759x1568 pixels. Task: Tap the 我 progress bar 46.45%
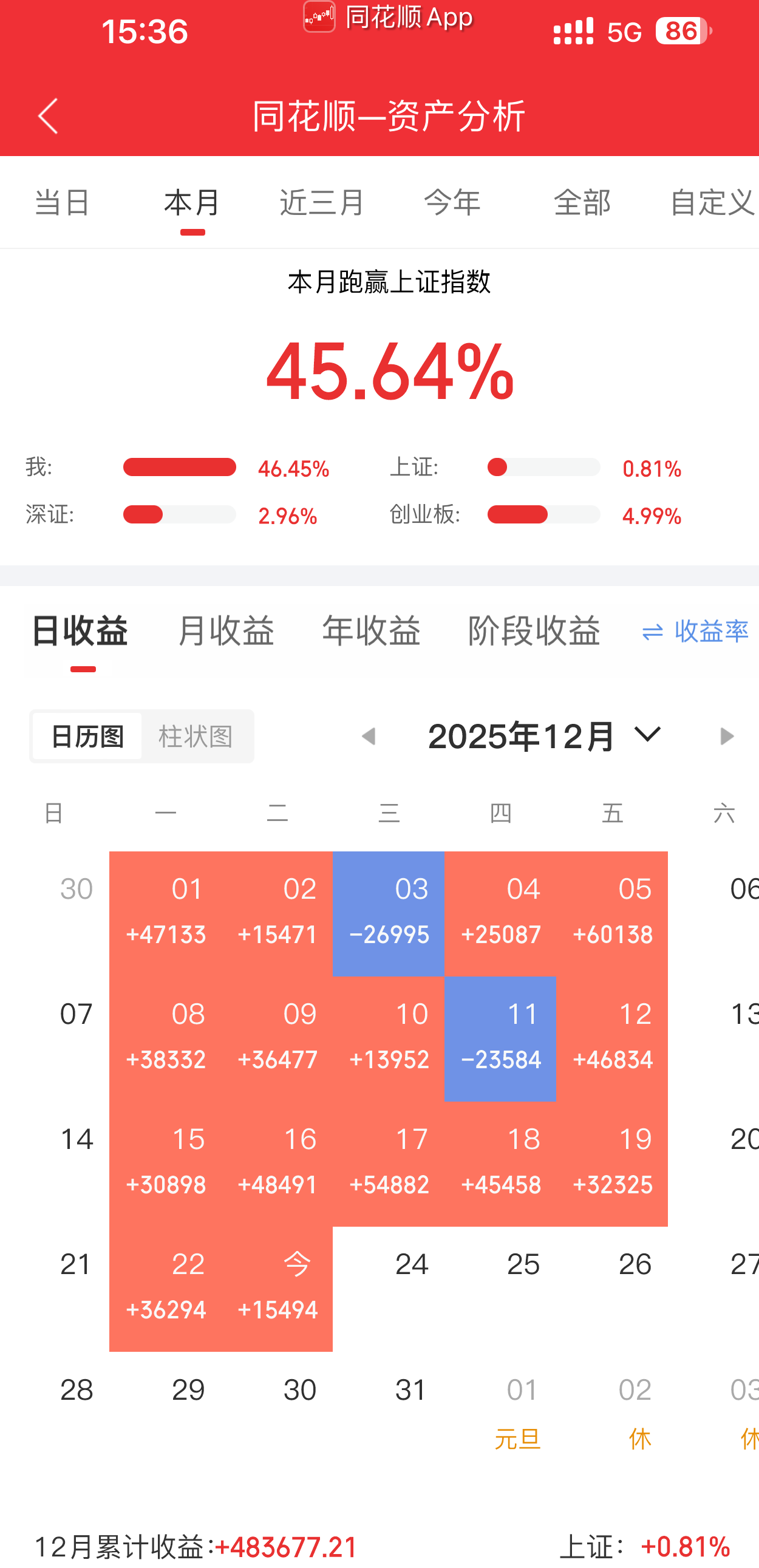(x=180, y=468)
